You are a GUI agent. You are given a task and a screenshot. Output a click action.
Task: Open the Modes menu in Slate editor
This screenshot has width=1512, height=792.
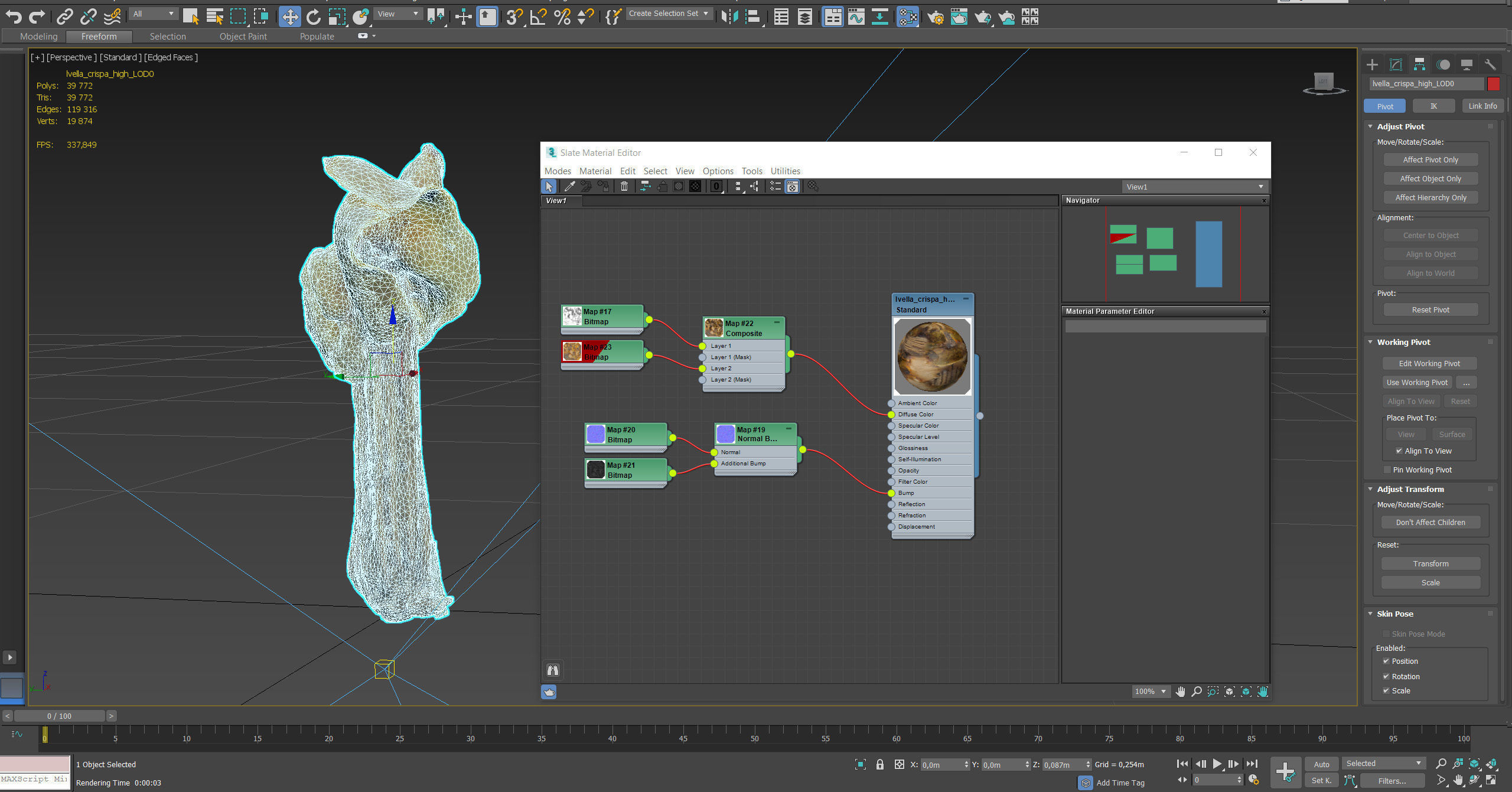coord(558,171)
